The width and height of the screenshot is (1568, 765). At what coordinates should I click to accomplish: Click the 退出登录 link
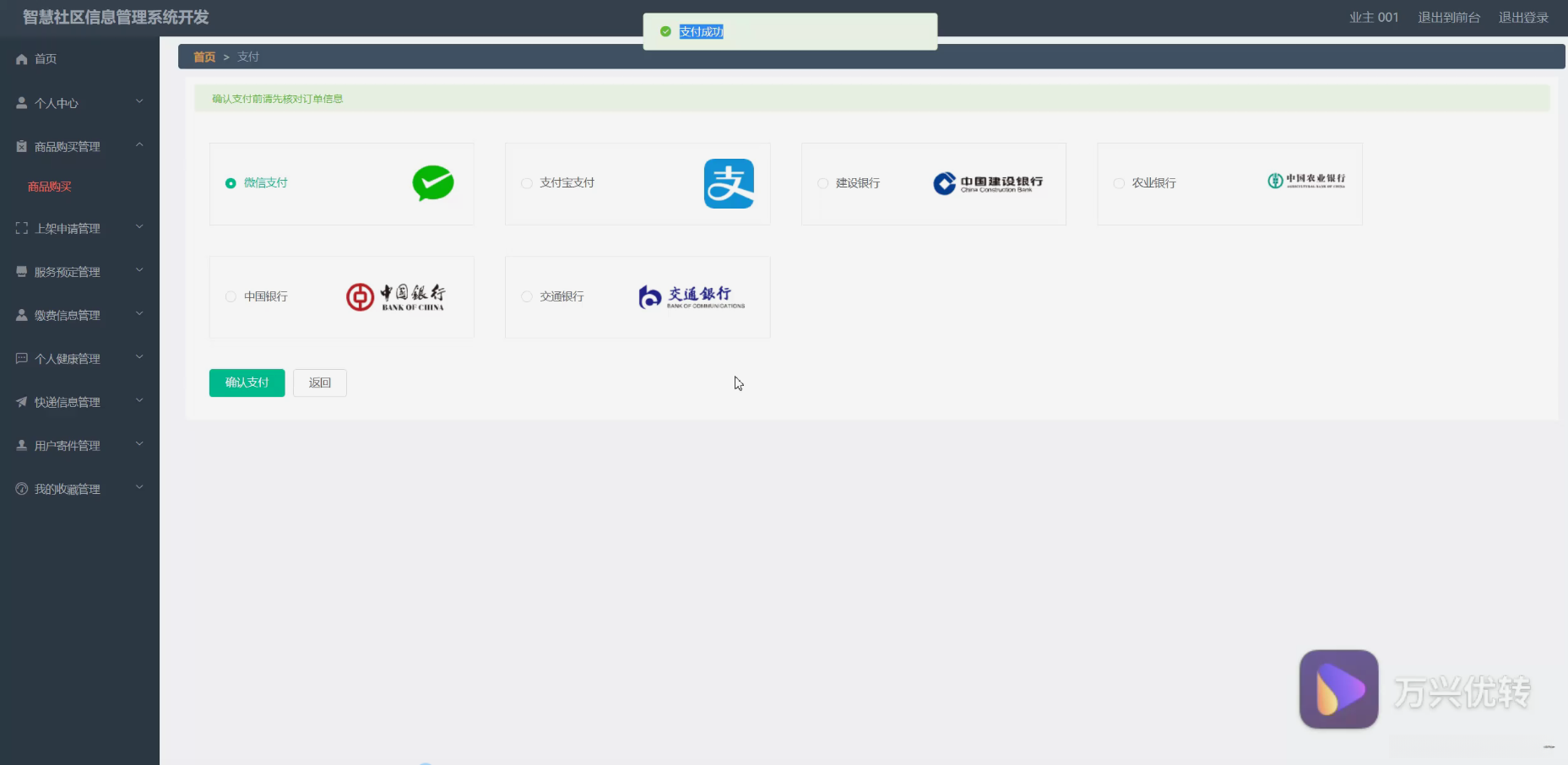1523,18
